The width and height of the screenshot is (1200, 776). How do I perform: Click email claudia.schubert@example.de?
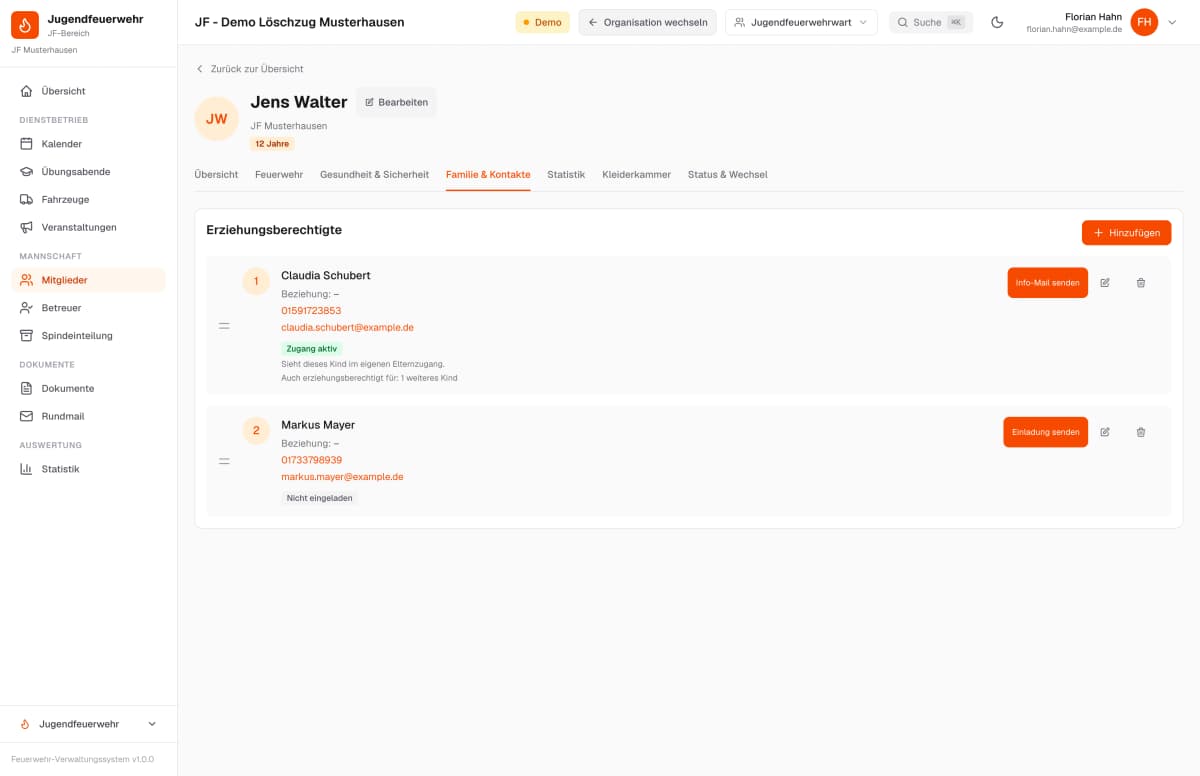tap(347, 327)
